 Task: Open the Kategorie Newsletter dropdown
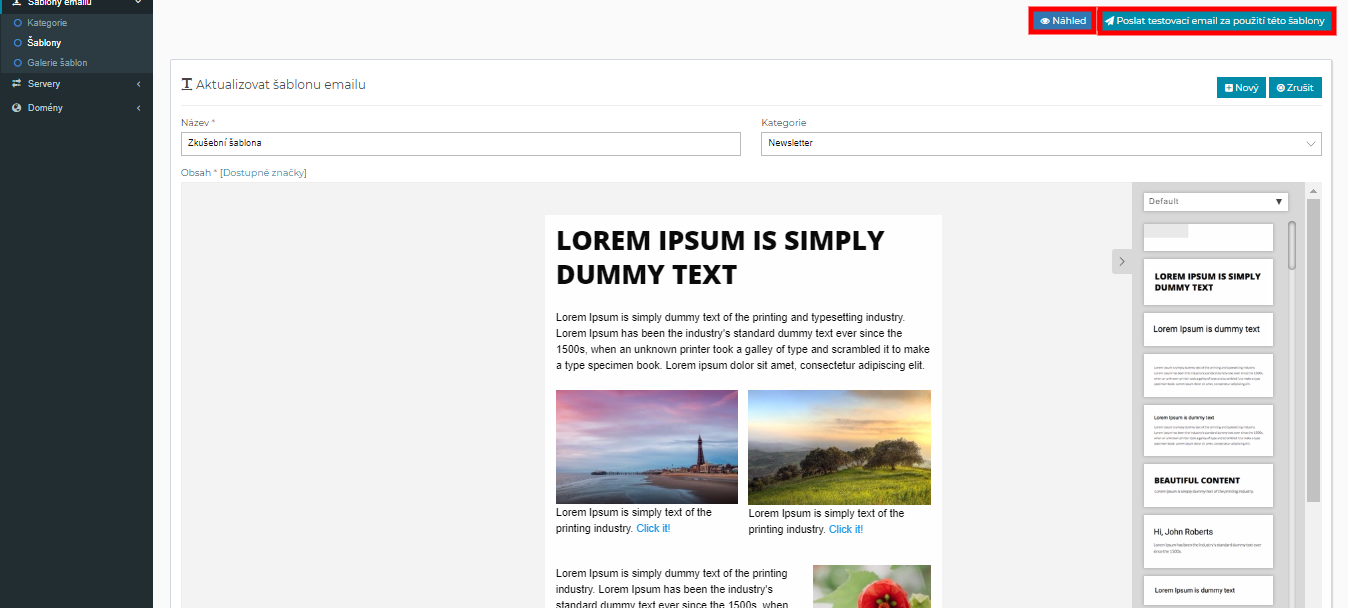1041,143
